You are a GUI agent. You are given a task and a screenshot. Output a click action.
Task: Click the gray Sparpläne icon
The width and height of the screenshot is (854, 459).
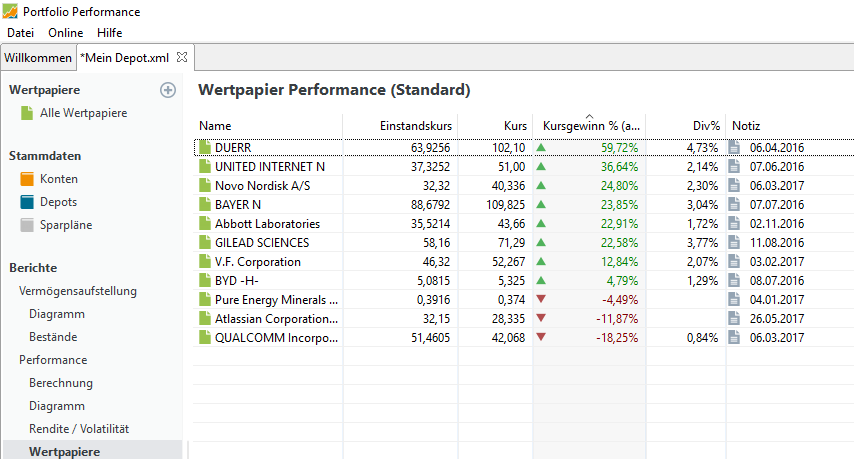(27, 225)
